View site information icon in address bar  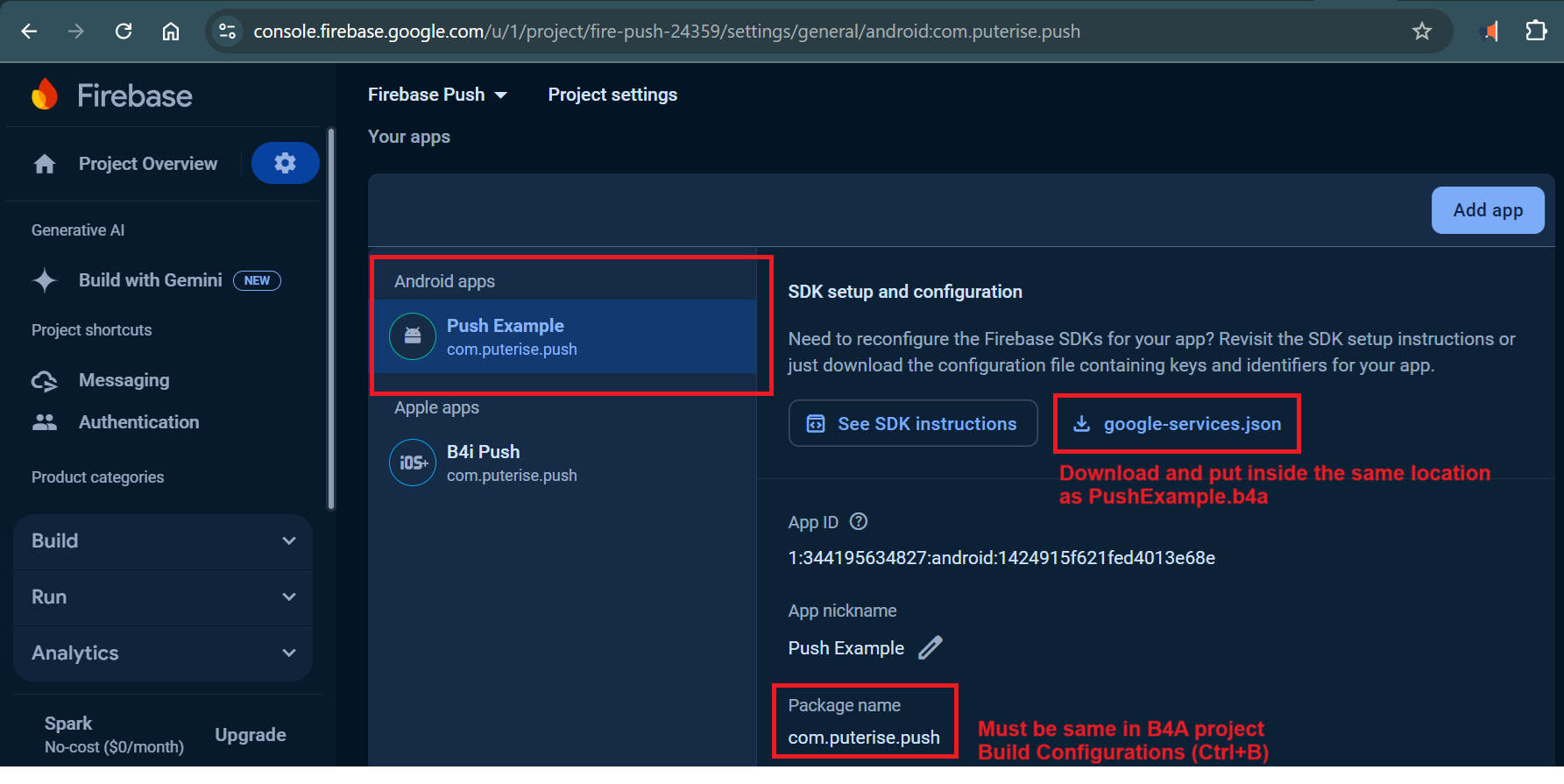227,32
